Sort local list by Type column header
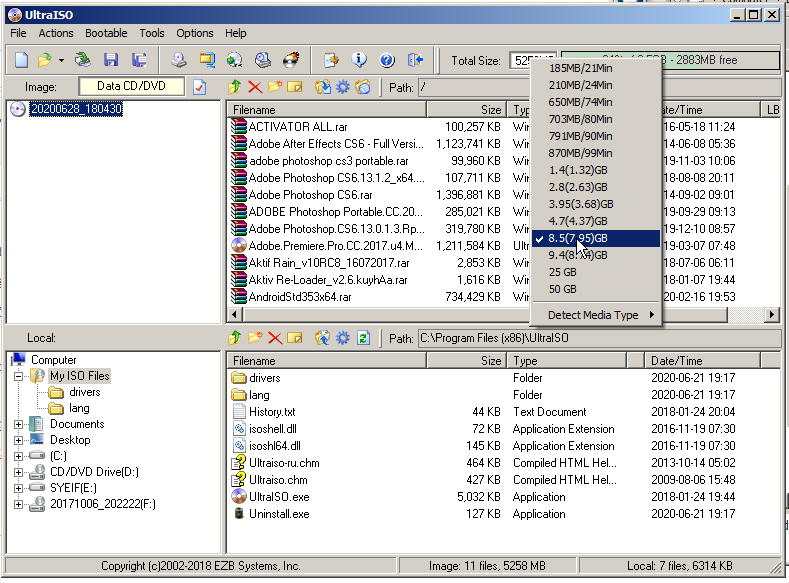Screen dimensions: 789x583 click(x=567, y=361)
